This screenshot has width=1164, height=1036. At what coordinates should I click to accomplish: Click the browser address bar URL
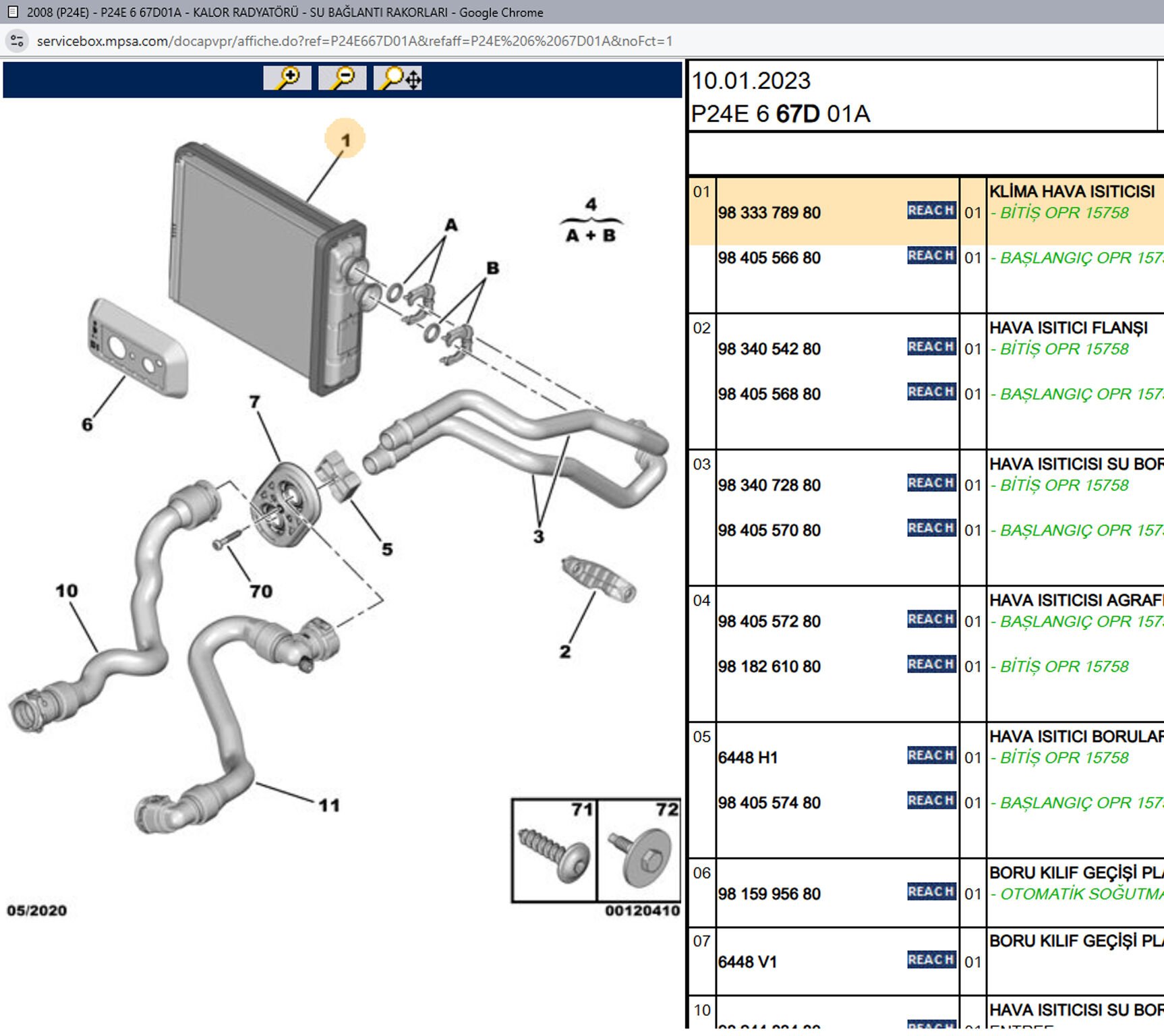[x=354, y=41]
